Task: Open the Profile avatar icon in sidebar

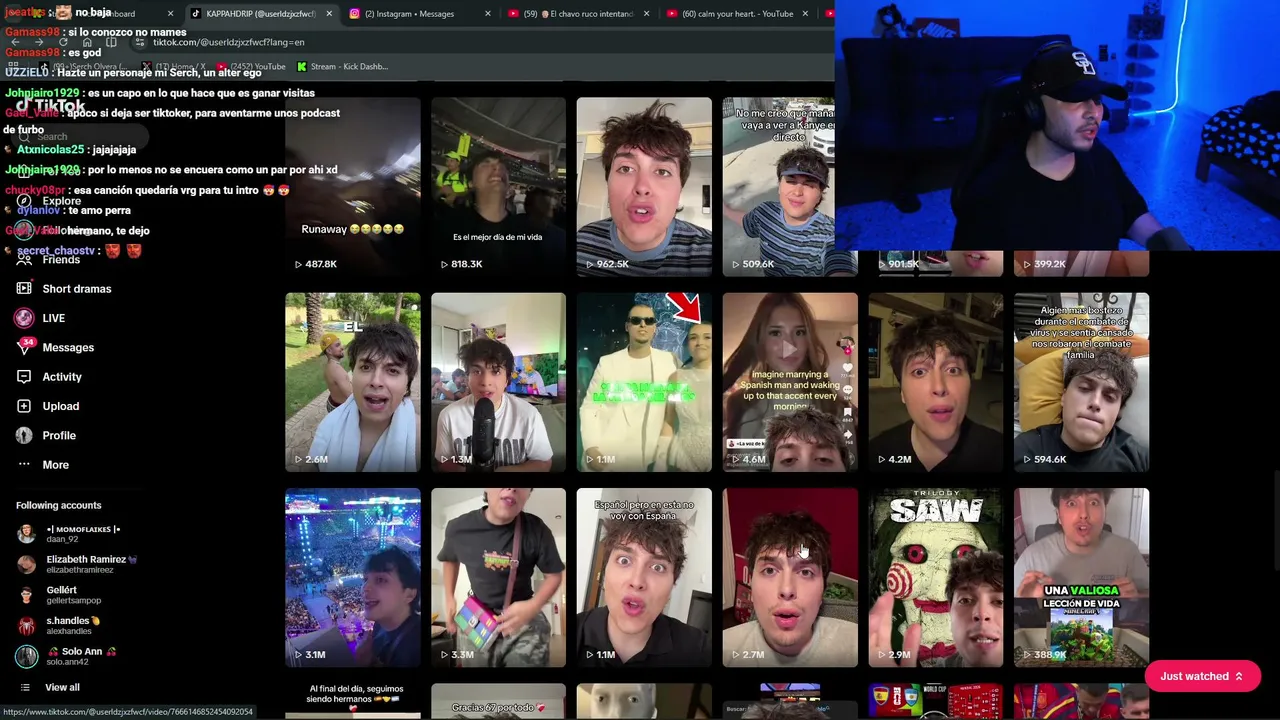Action: [x=24, y=435]
